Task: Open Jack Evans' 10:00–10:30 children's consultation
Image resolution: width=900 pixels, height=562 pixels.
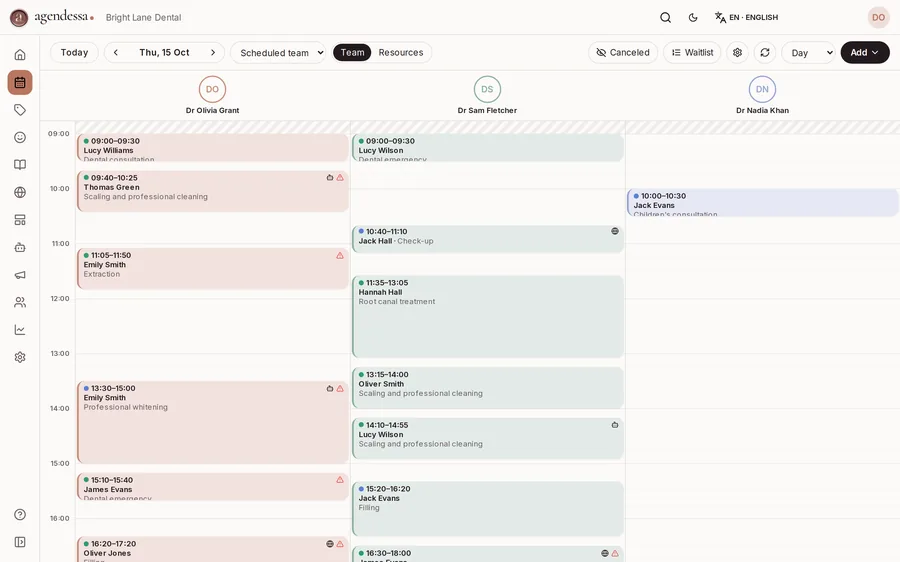Action: pyautogui.click(x=763, y=203)
